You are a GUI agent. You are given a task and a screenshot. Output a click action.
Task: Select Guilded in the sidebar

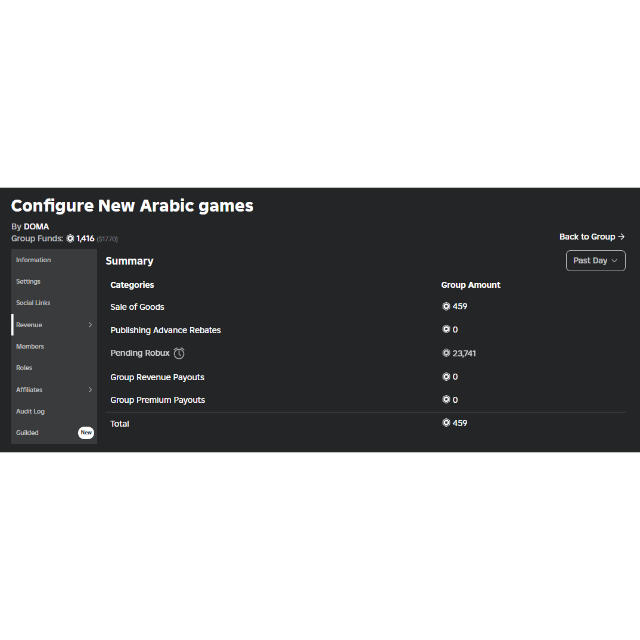point(27,433)
